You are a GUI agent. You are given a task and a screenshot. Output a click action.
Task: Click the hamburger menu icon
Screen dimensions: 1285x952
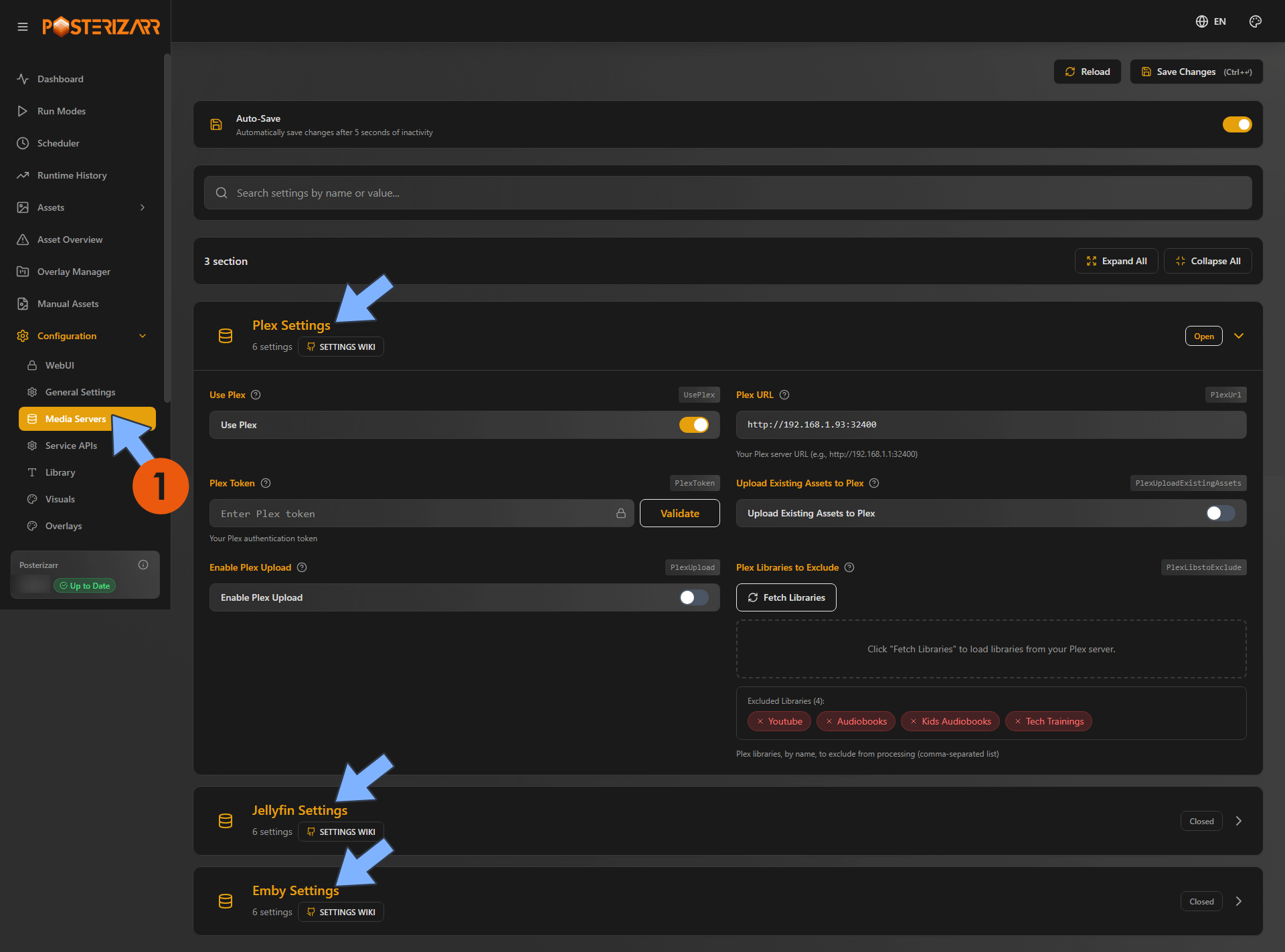23,27
